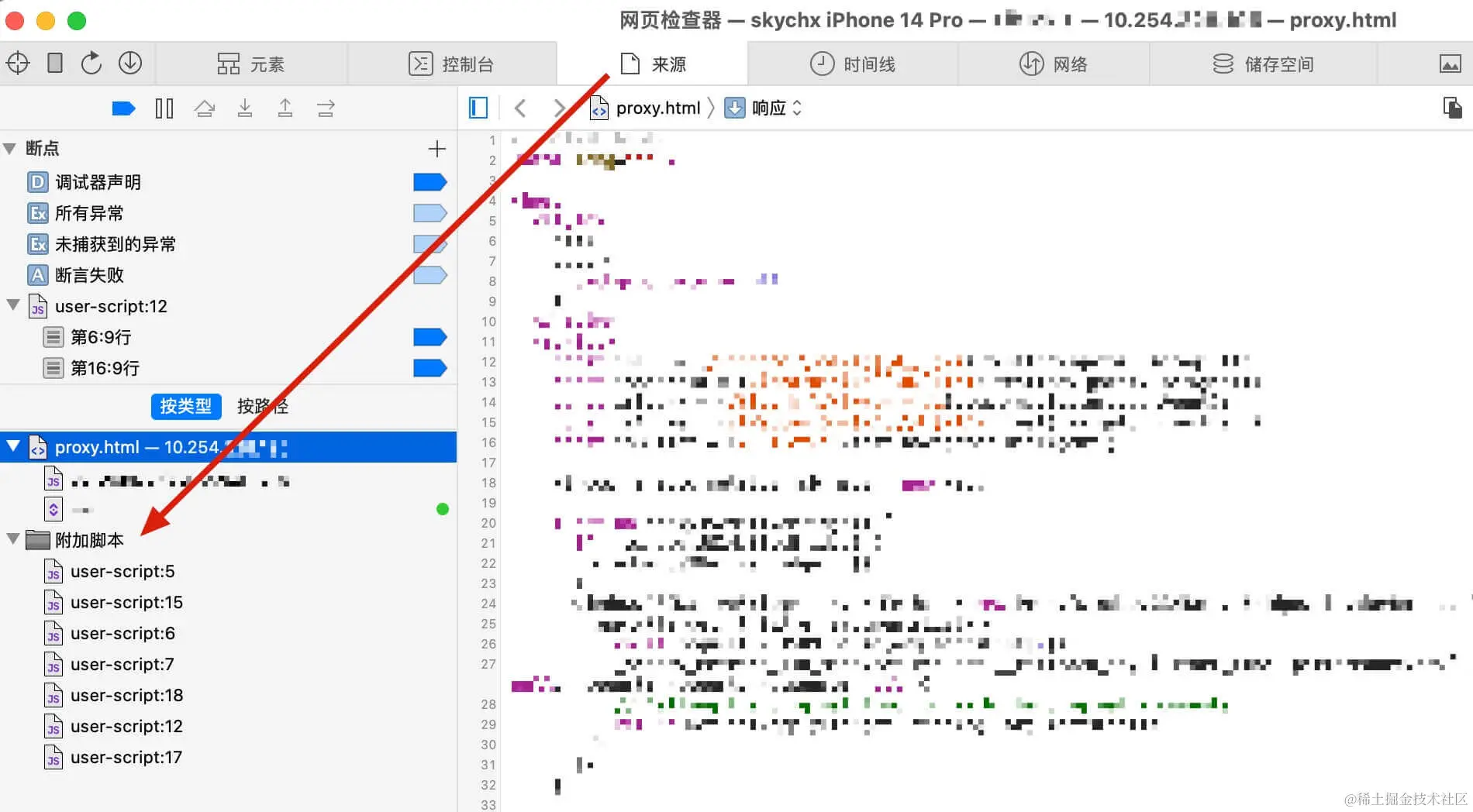Screen dimensions: 1473x812
Task: Open the Storage (储存空间) tab
Action: (1263, 64)
